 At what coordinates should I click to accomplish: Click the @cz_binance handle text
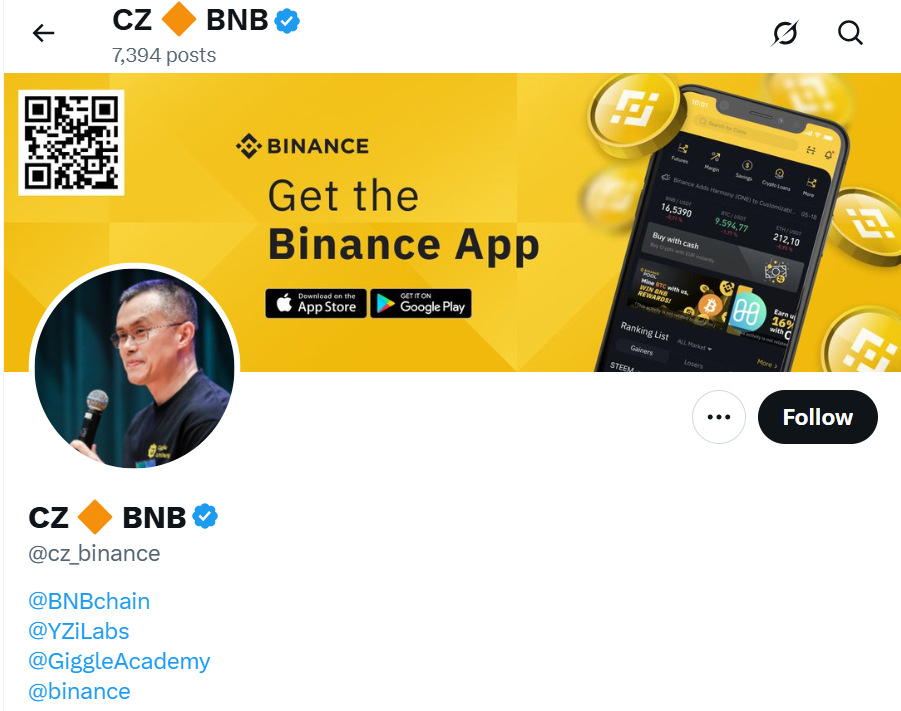tap(94, 554)
